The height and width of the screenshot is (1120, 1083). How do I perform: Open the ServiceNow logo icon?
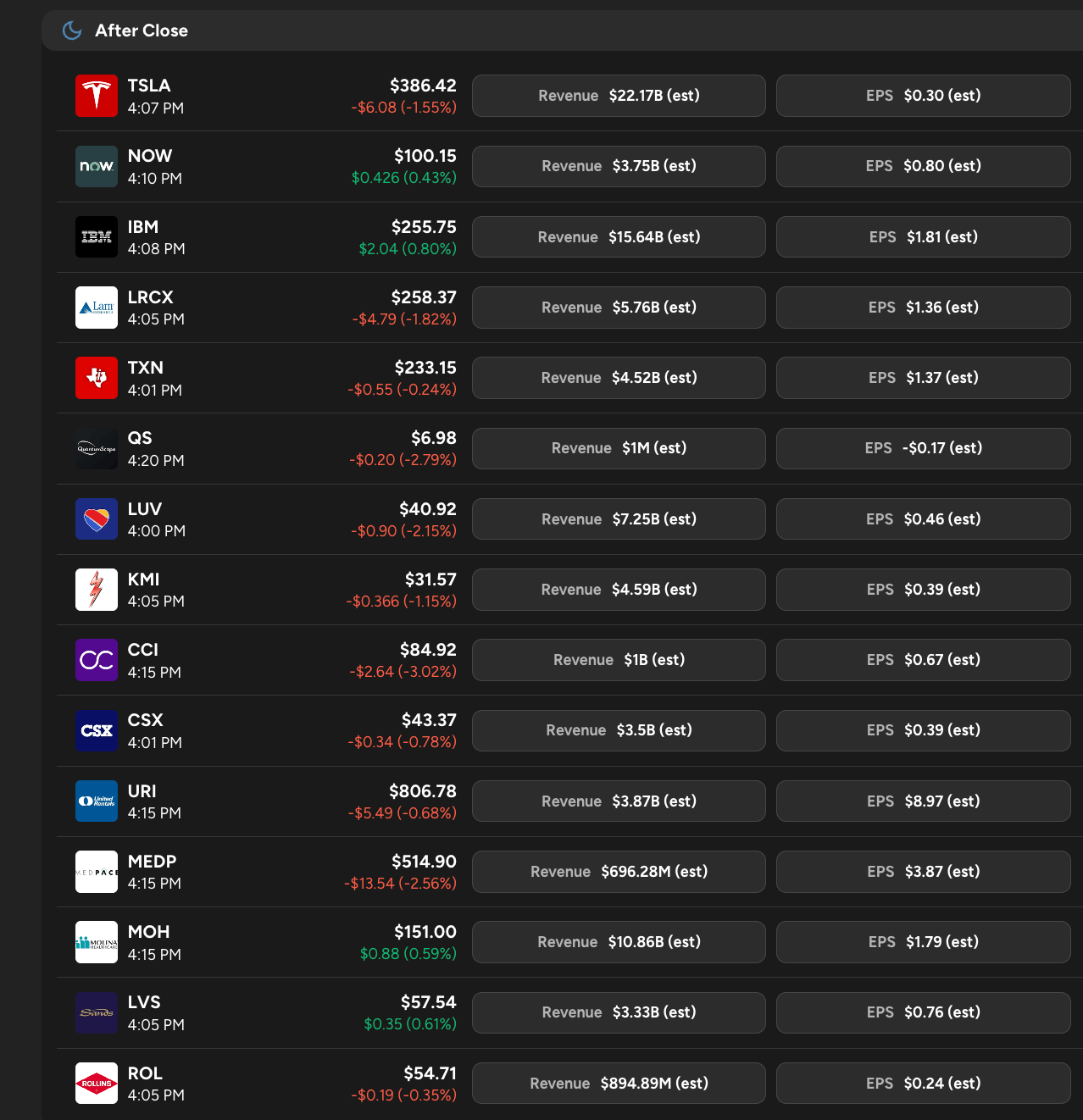97,166
